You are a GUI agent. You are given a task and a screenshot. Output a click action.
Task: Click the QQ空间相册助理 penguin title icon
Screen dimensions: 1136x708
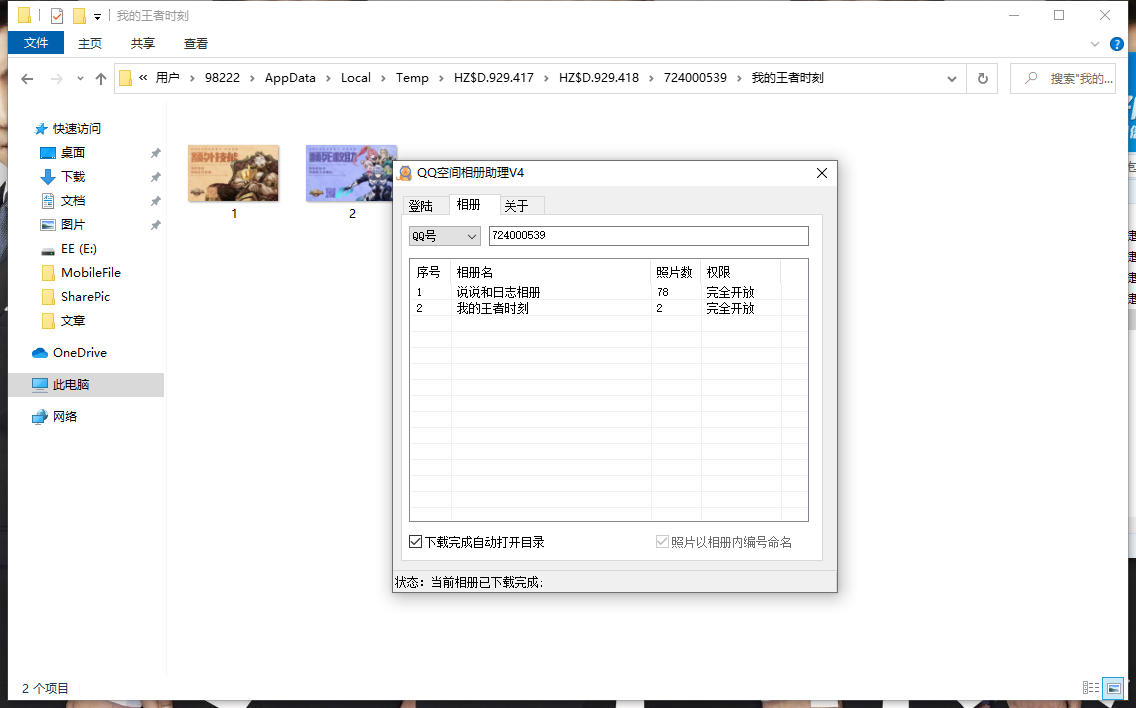pyautogui.click(x=405, y=172)
